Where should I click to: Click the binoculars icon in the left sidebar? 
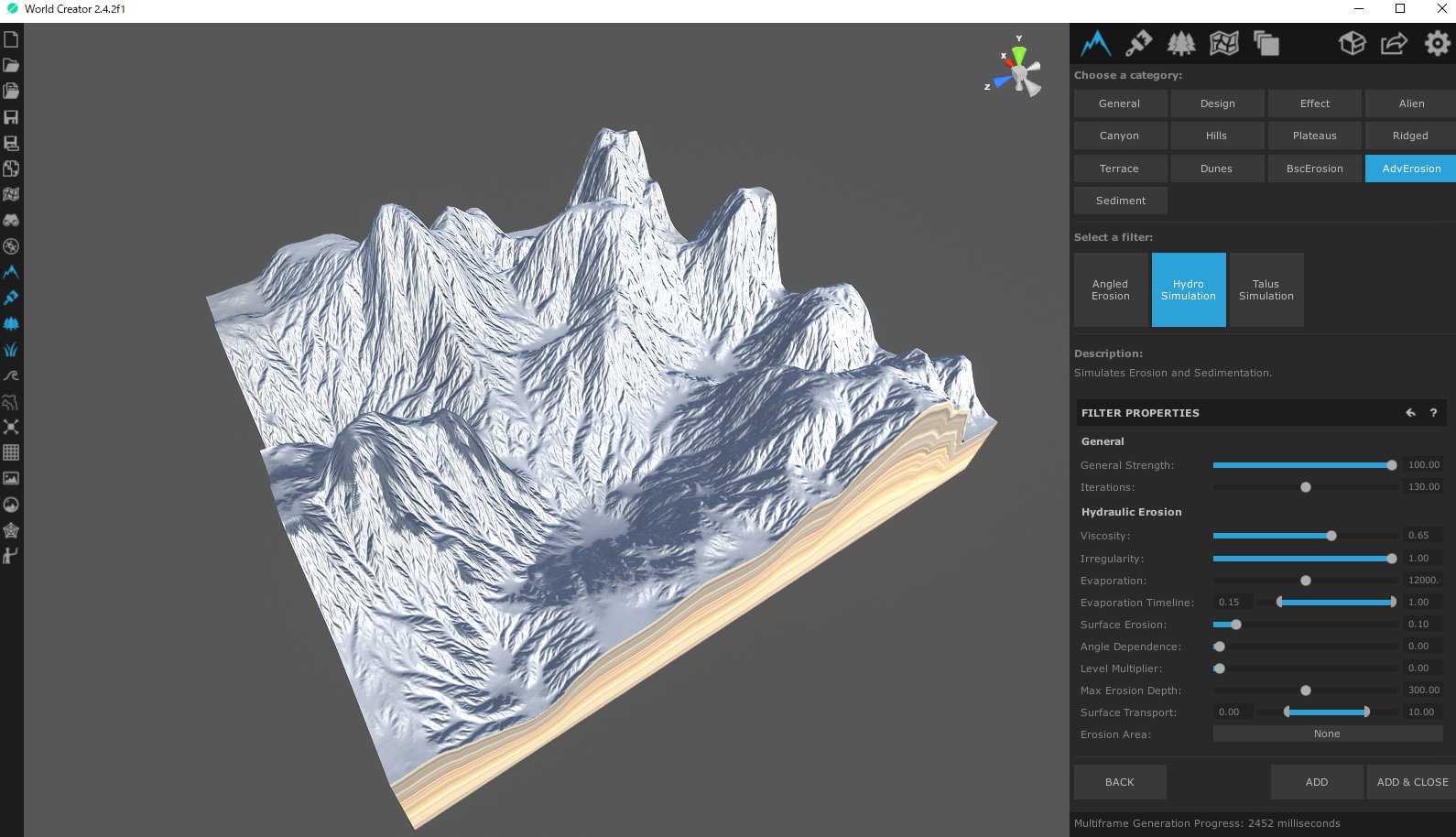point(11,221)
